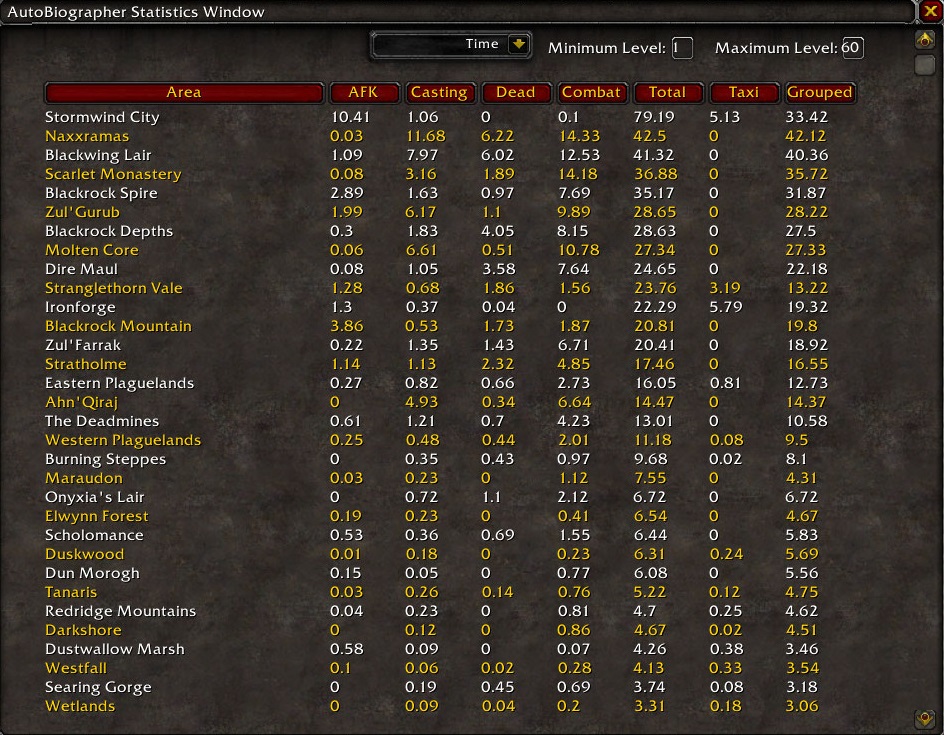Click Blackrock Depths dead value 4.05
Image resolution: width=944 pixels, height=735 pixels.
pos(498,231)
